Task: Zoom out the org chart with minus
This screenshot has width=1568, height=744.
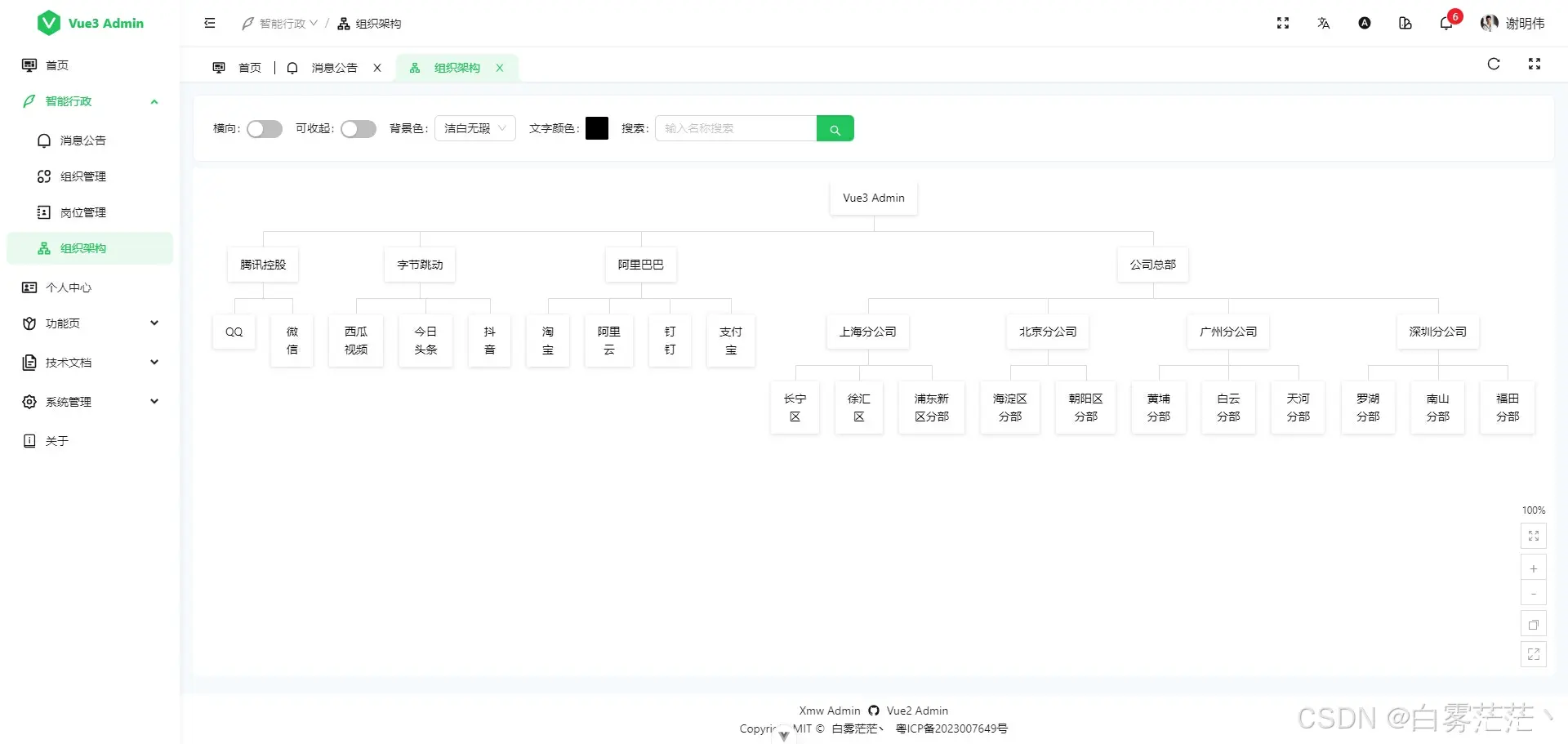Action: tap(1534, 594)
